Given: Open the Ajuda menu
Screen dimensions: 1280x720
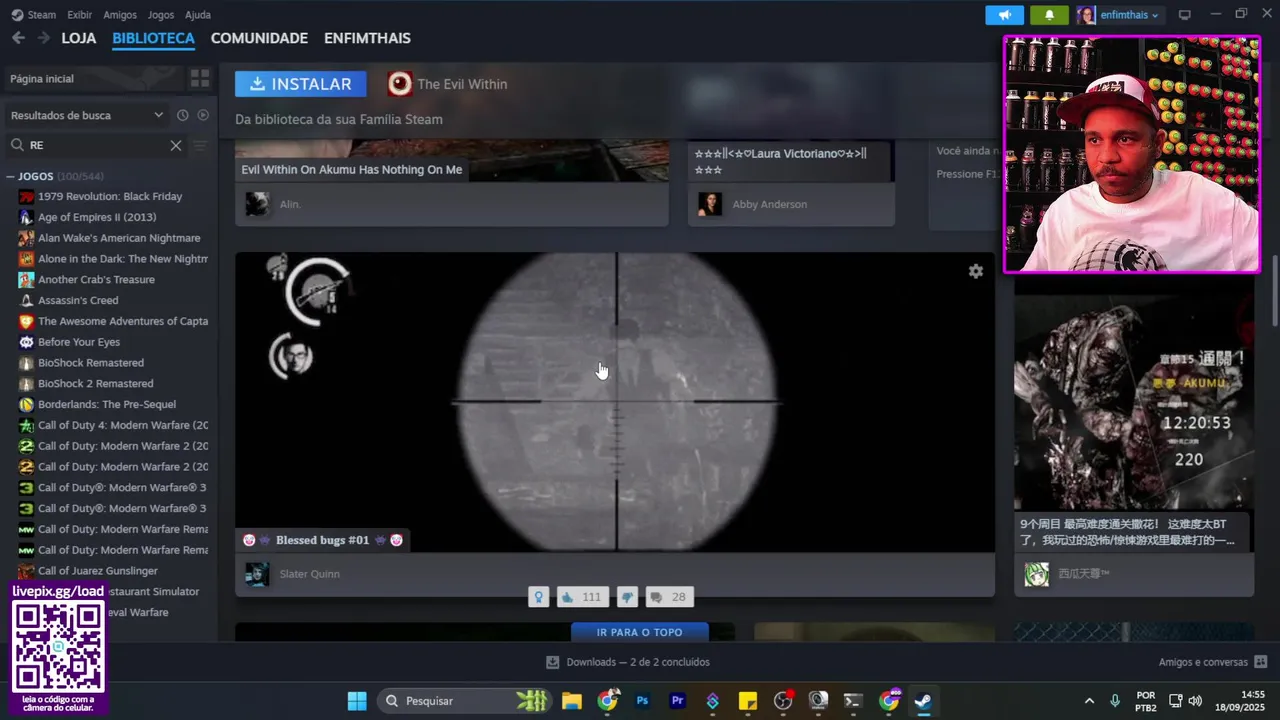Looking at the screenshot, I should [x=198, y=15].
